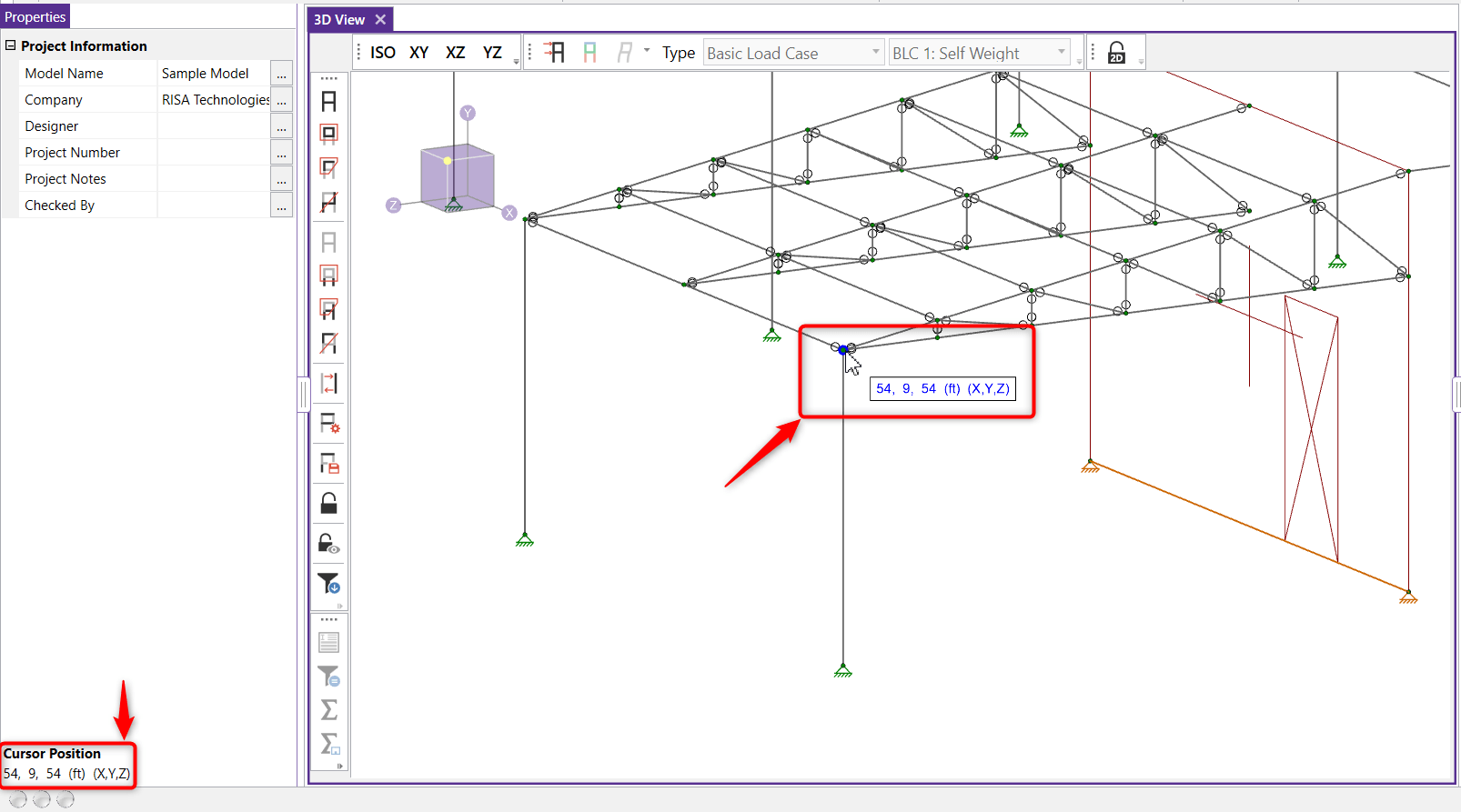Click the purple orientation cube widget
This screenshot has width=1461, height=812.
point(457,176)
